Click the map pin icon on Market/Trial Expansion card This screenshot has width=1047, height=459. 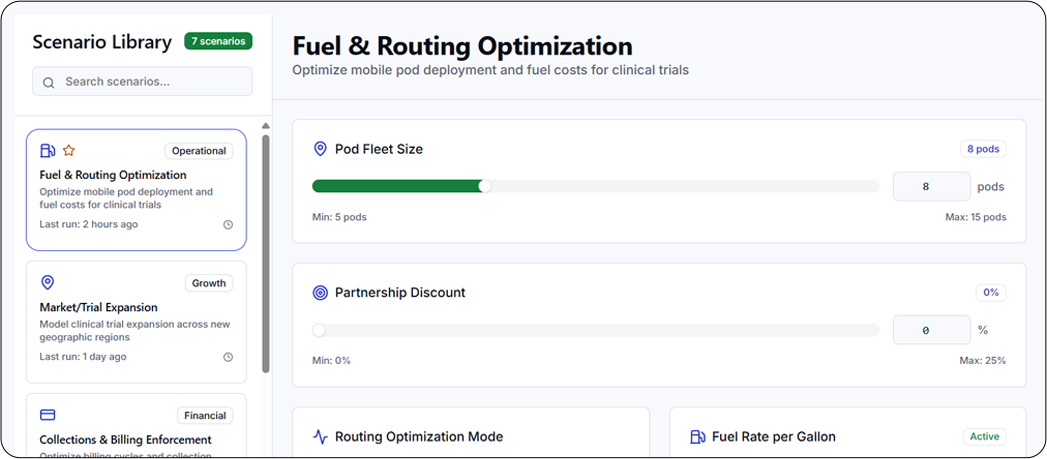coord(47,283)
